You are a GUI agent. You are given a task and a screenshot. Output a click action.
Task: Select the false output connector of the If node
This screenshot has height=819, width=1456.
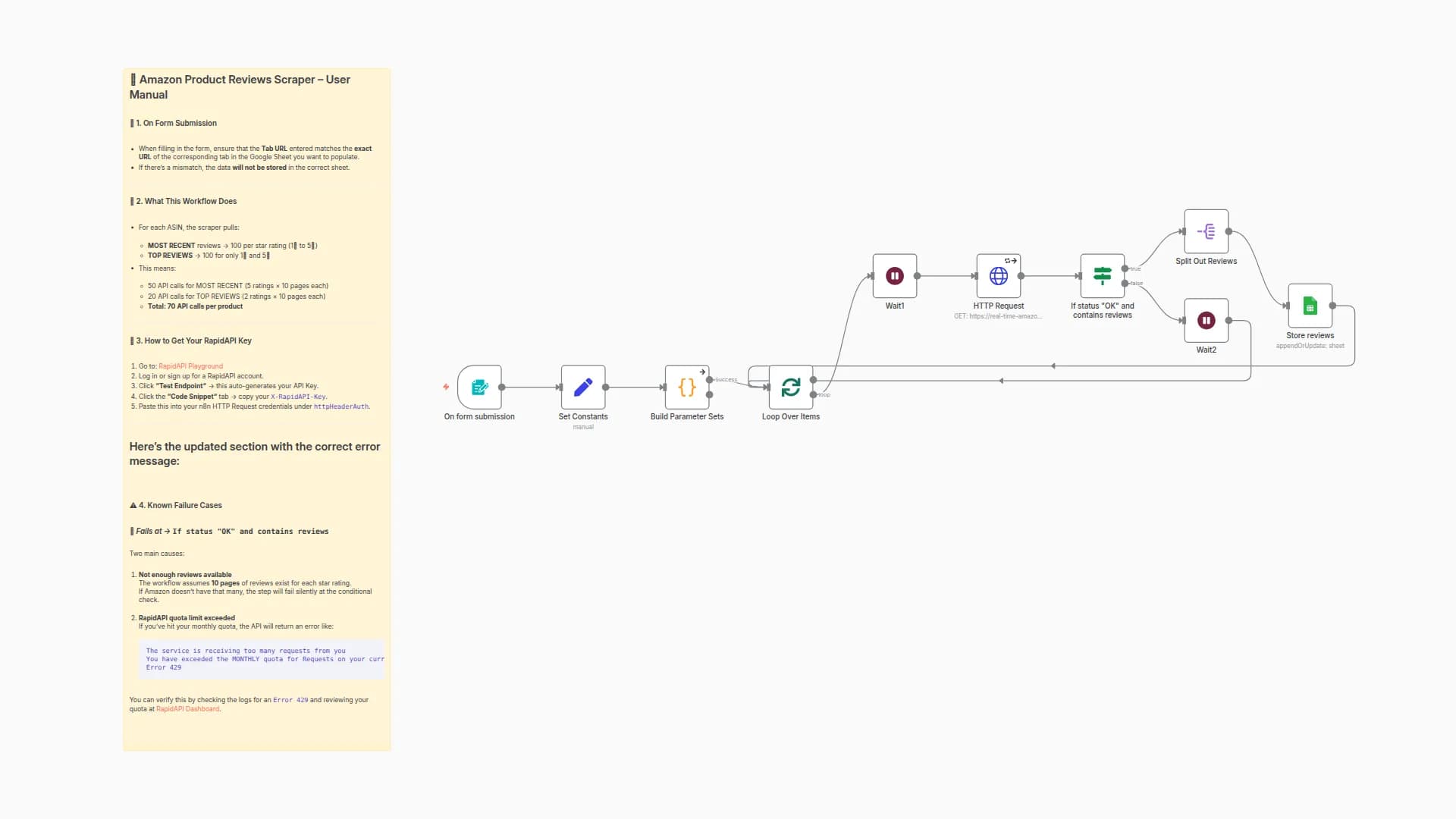[x=1125, y=284]
